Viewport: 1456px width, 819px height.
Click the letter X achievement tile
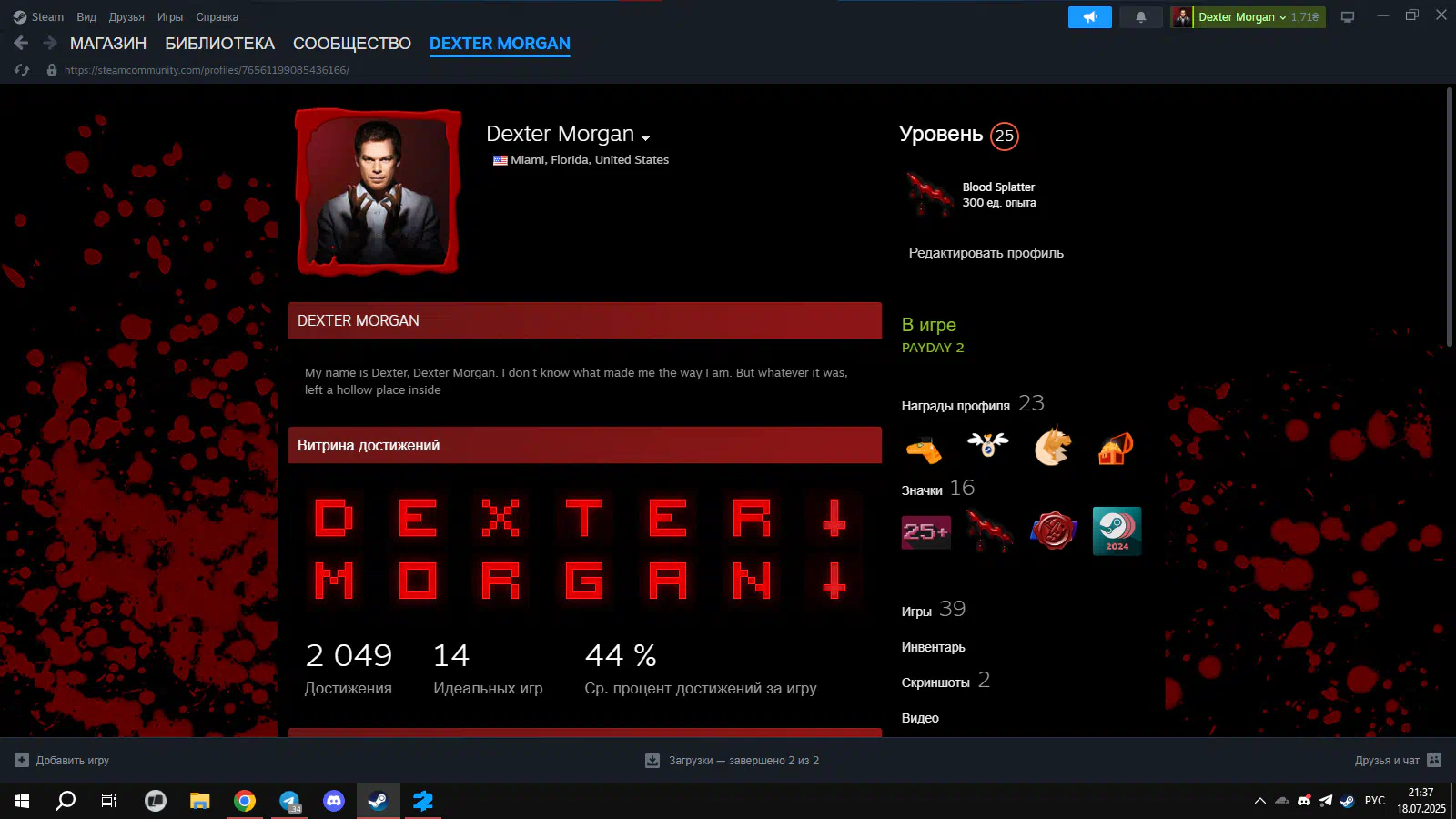point(500,518)
